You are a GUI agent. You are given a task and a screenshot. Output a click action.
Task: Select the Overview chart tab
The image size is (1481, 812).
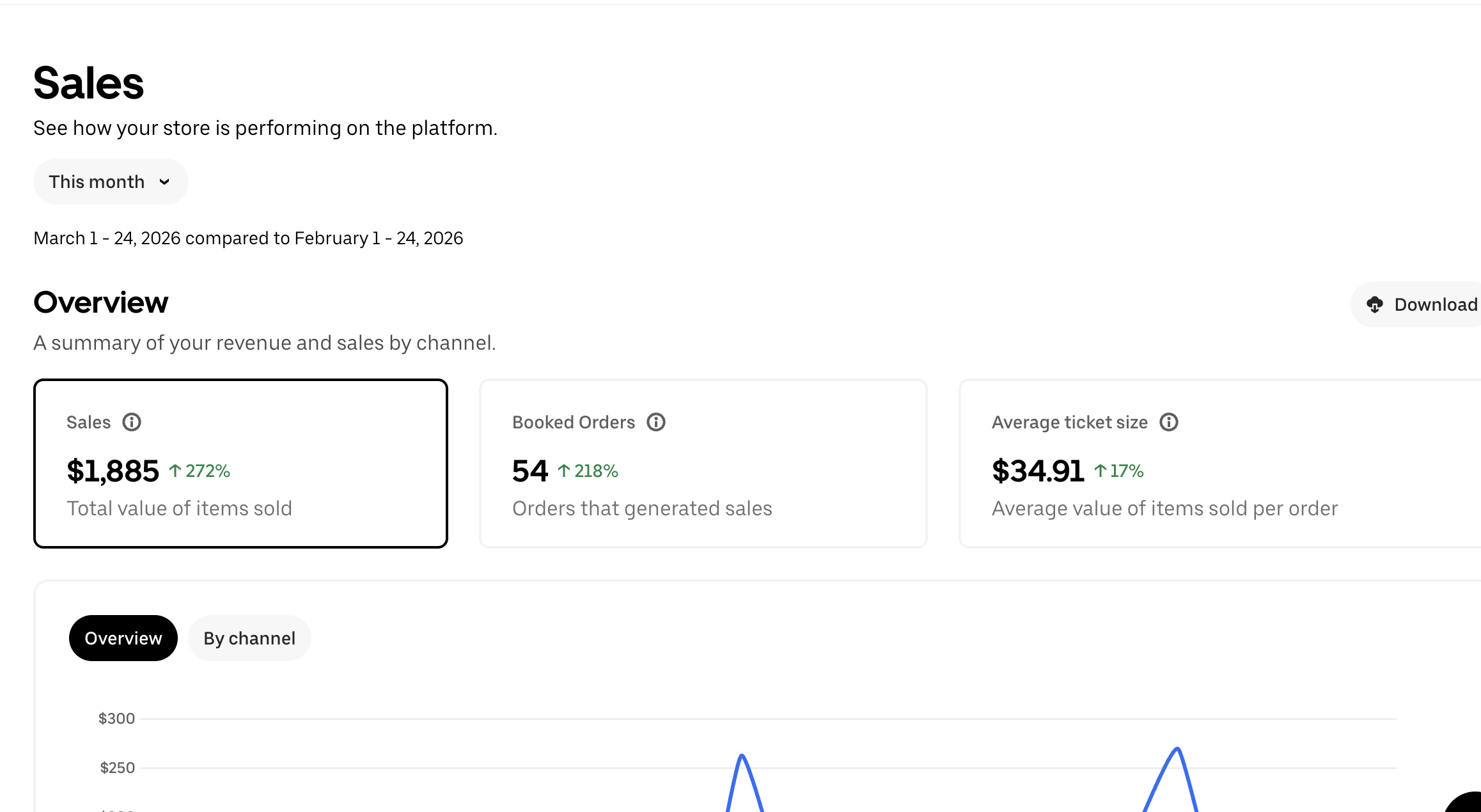123,638
